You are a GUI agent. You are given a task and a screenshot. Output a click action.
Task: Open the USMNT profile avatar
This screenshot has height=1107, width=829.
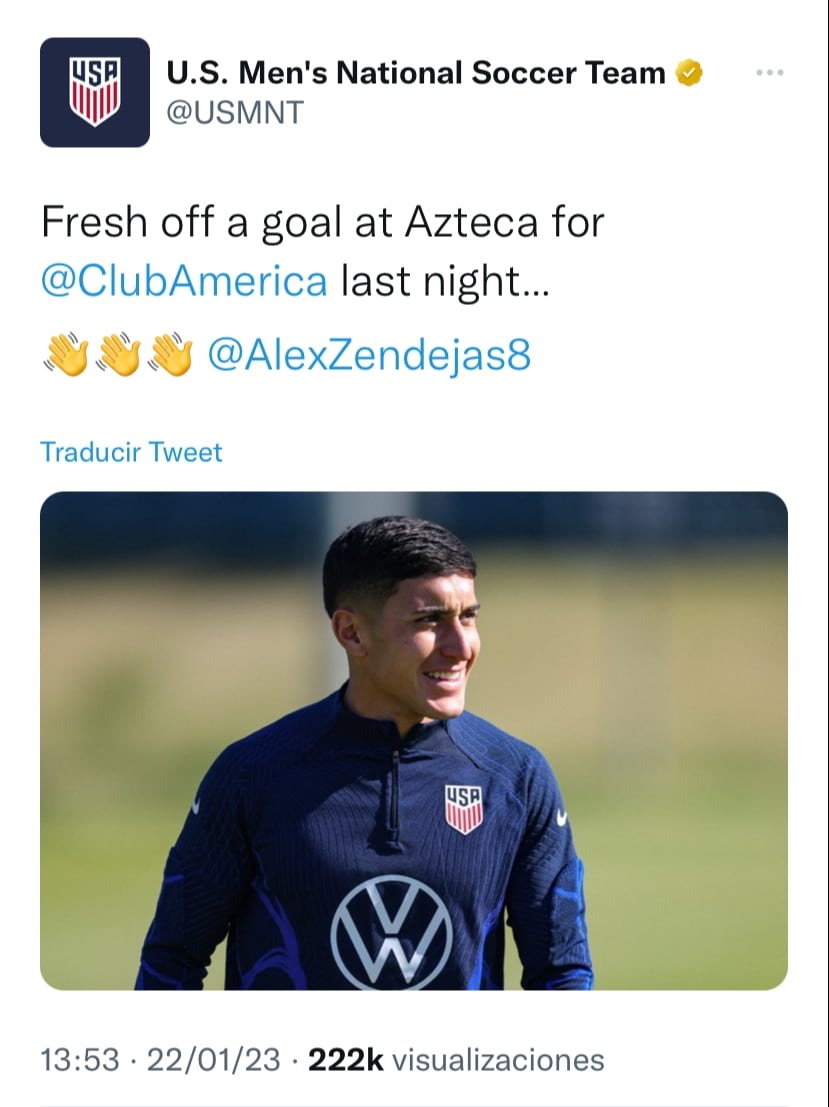click(95, 92)
